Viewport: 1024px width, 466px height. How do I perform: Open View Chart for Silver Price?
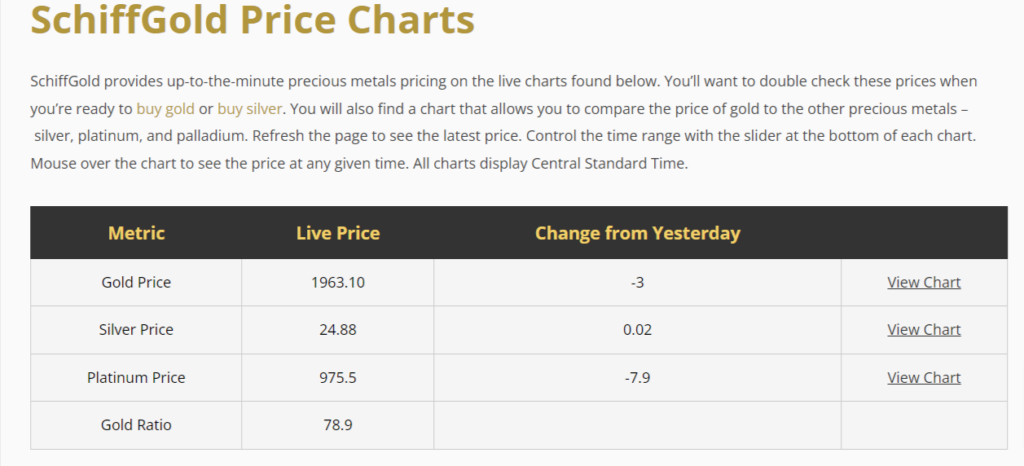click(x=923, y=329)
